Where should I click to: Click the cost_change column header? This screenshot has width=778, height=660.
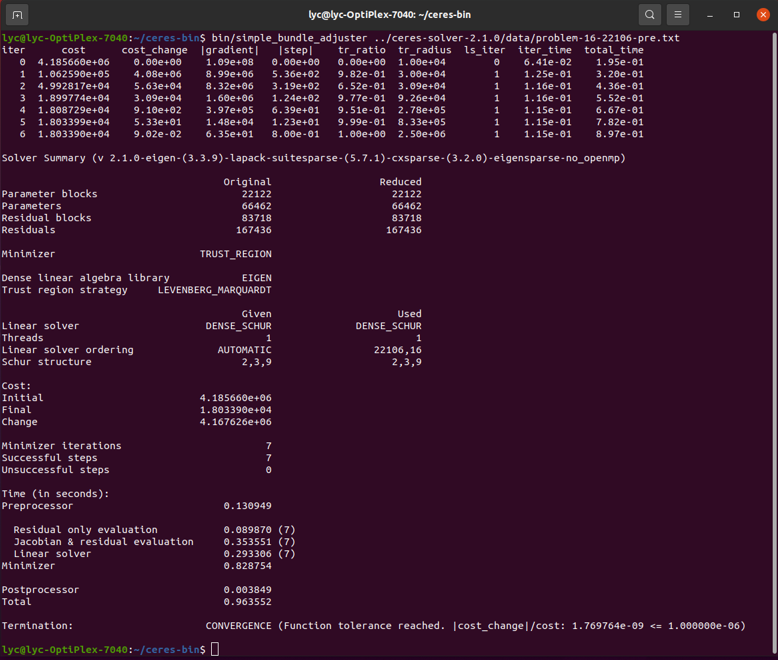point(154,50)
